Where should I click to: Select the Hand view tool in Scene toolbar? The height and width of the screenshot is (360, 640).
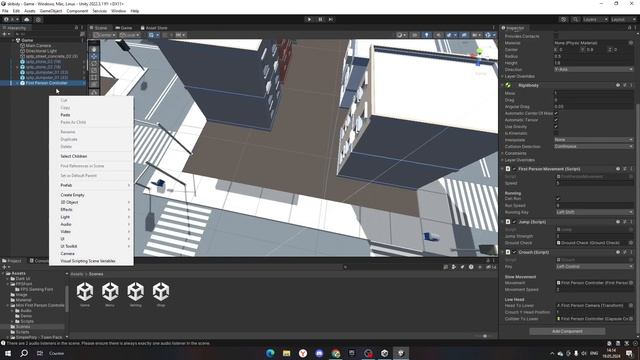(x=94, y=49)
